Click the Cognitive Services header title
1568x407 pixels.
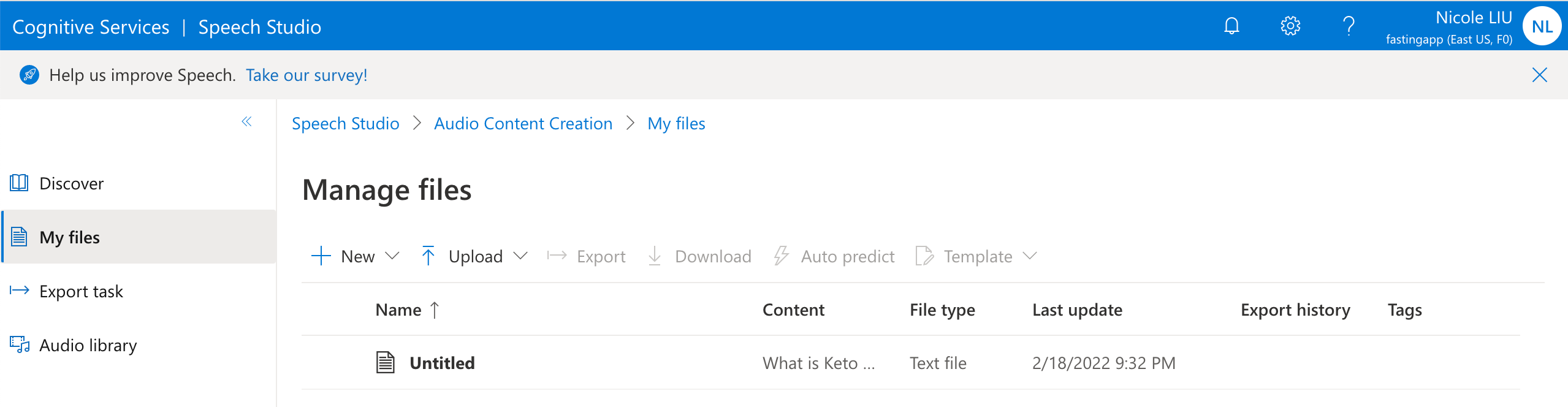pyautogui.click(x=91, y=27)
